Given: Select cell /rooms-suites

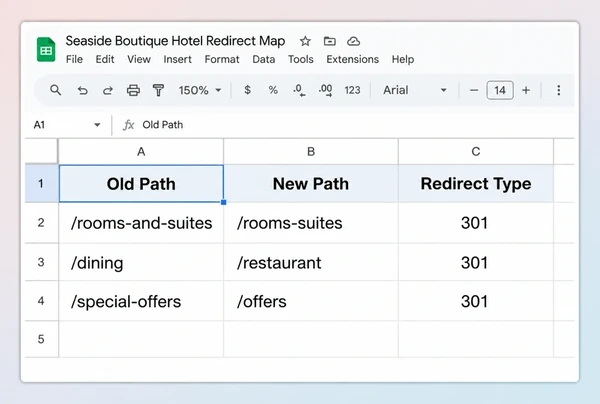Looking at the screenshot, I should point(311,223).
